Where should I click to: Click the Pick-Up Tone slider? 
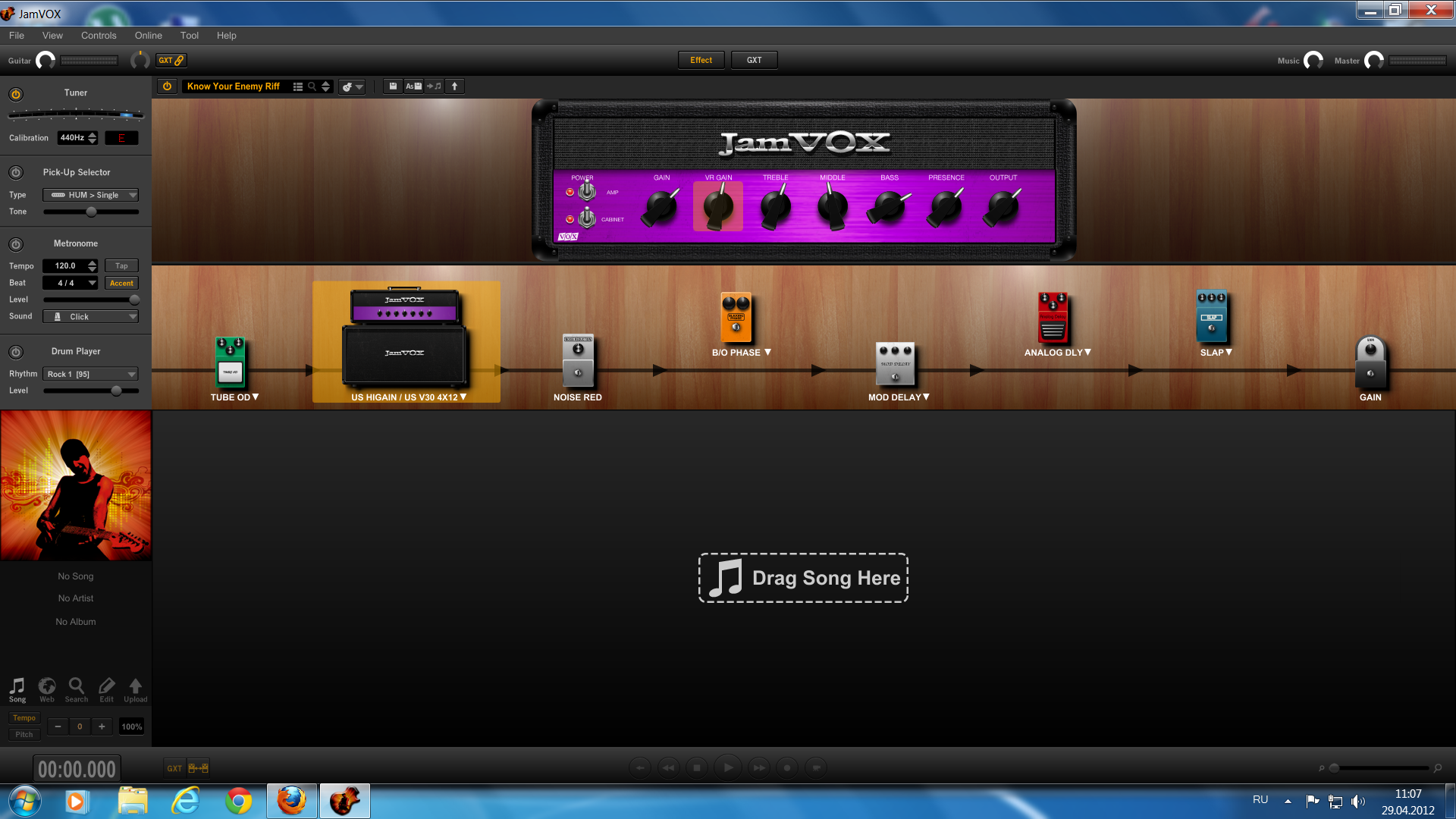point(91,212)
